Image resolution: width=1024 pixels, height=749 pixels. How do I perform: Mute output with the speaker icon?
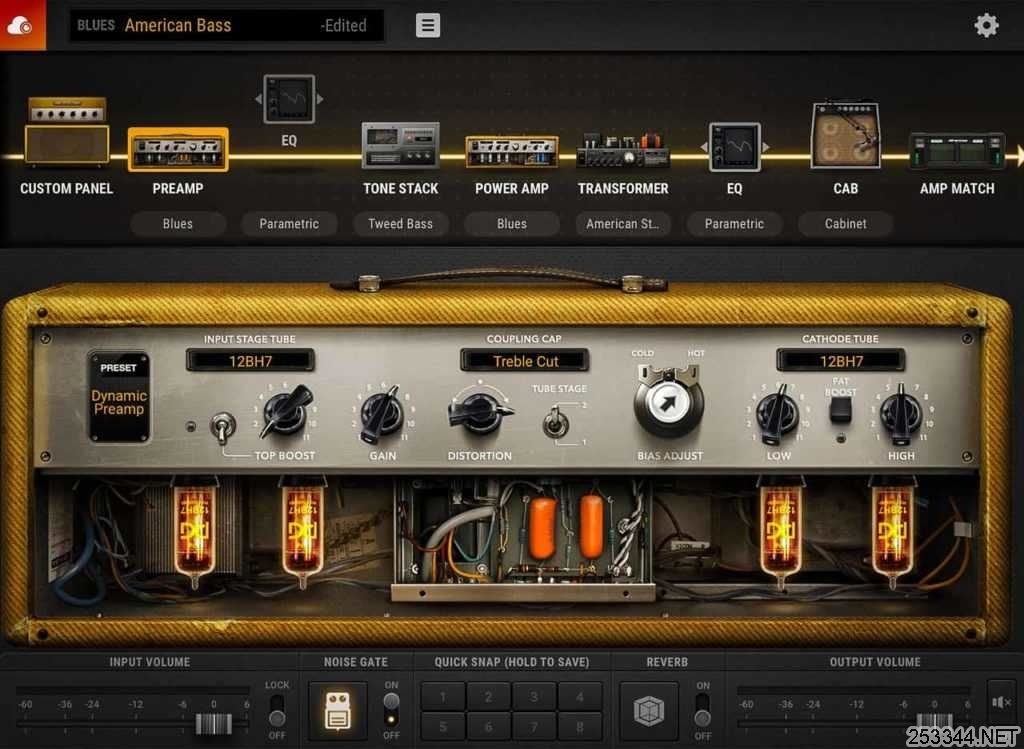click(x=1002, y=703)
